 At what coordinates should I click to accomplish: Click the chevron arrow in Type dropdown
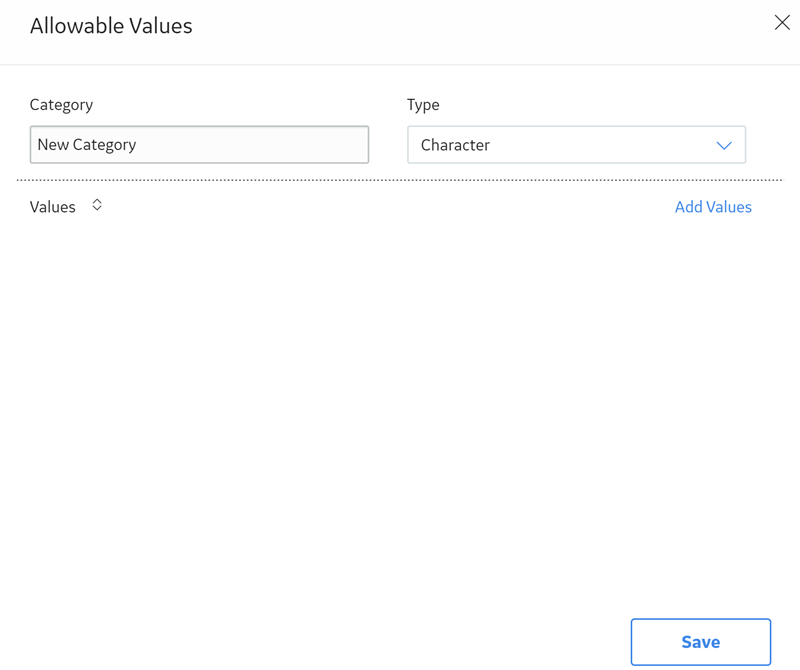724,145
